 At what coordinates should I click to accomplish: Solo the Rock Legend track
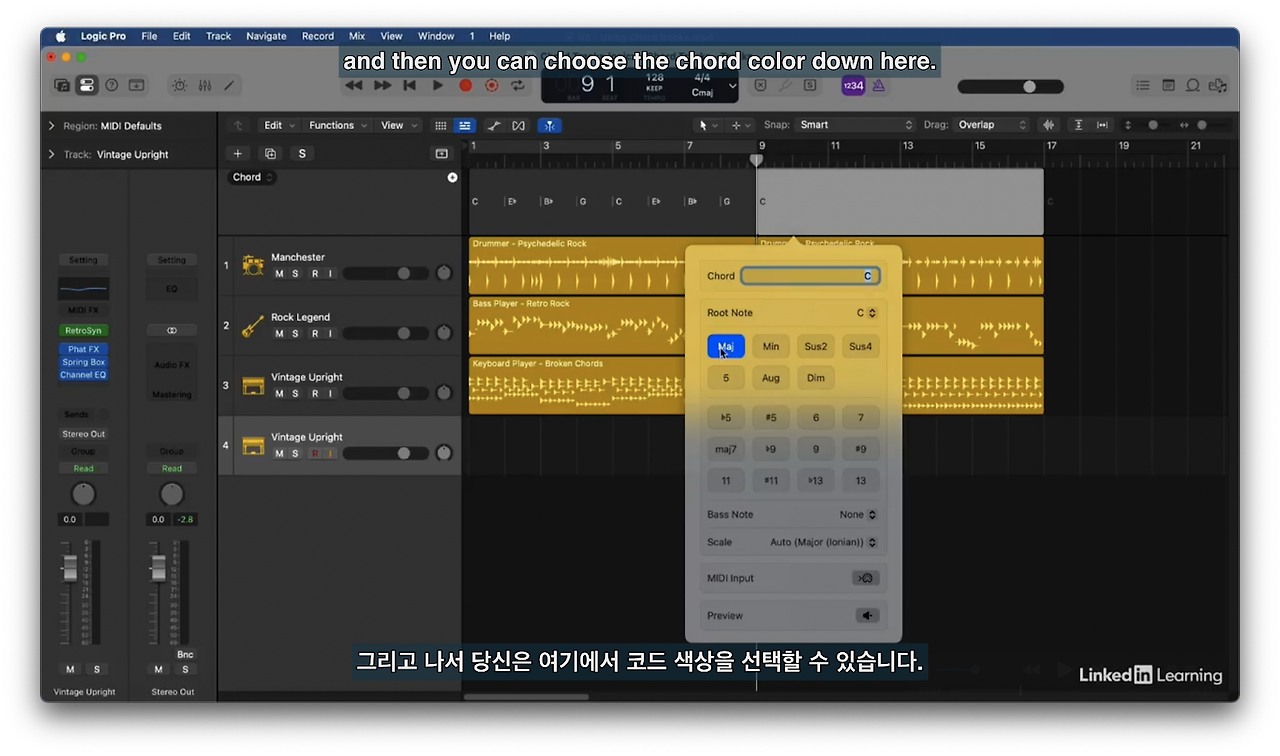click(x=295, y=333)
